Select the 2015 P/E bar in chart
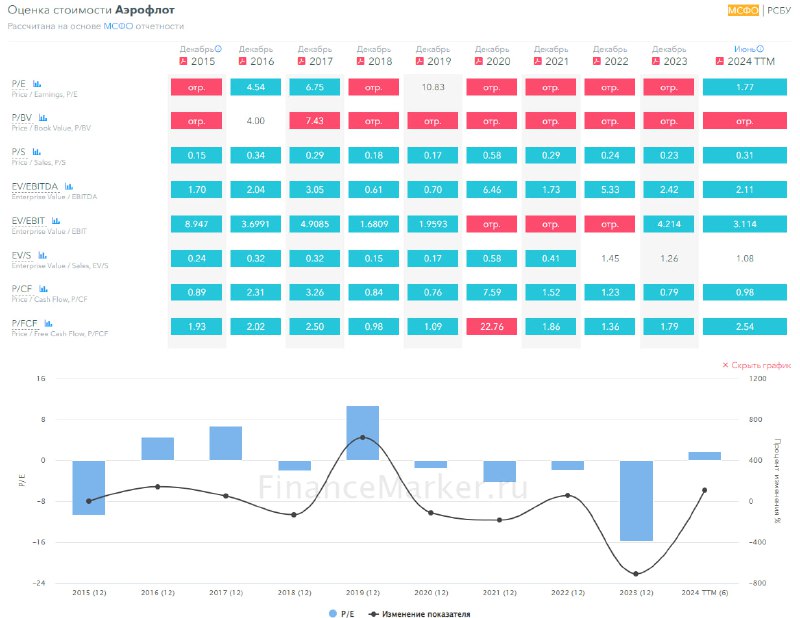The width and height of the screenshot is (800, 618). tap(89, 487)
